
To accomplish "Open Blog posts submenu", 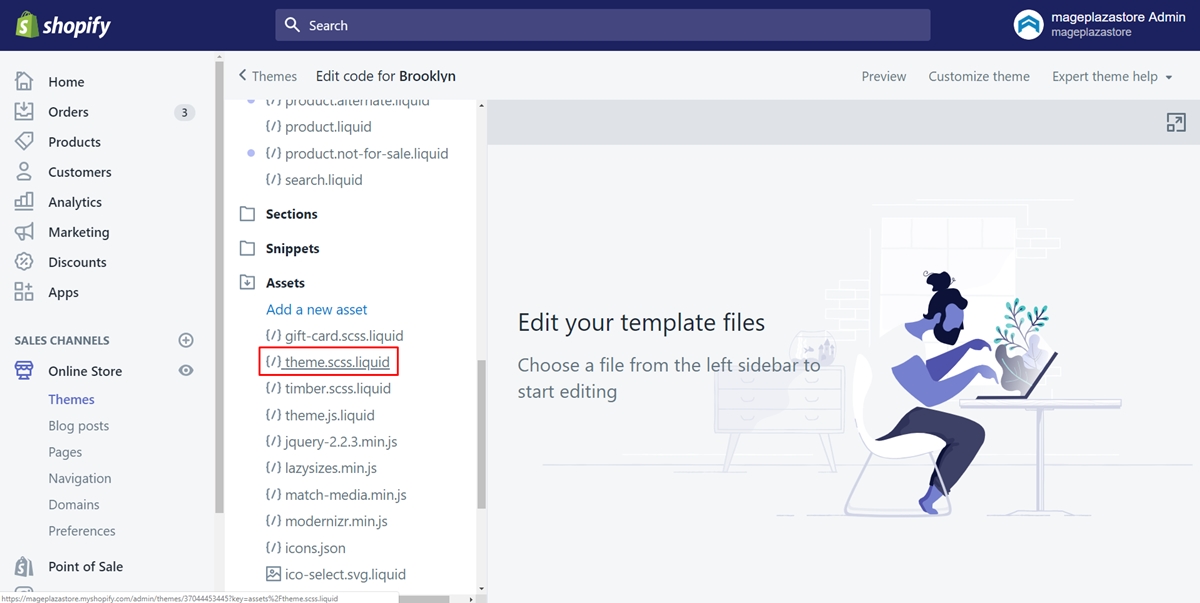I will (x=79, y=425).
